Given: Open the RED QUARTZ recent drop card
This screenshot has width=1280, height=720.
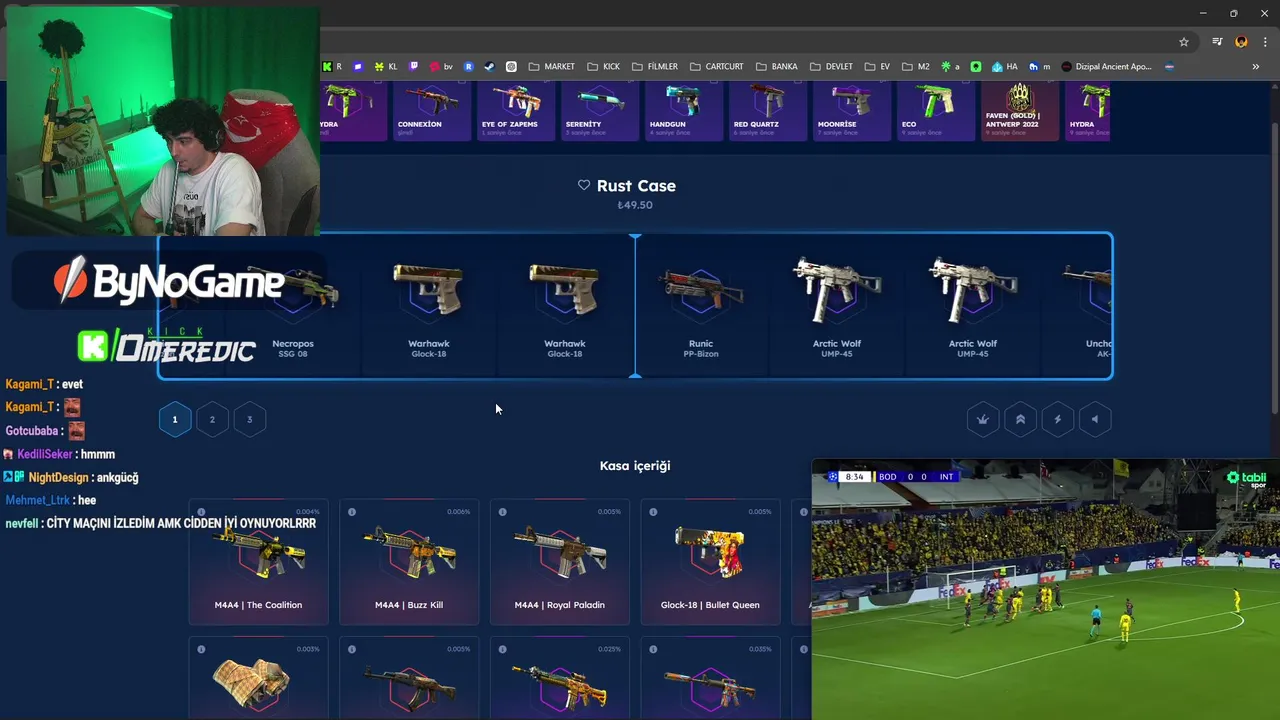Looking at the screenshot, I should [x=768, y=111].
